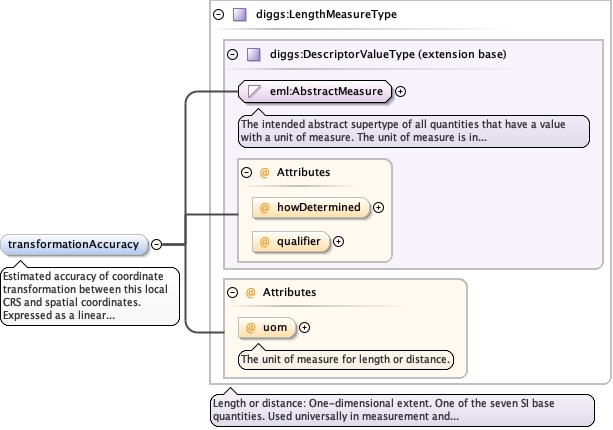The width and height of the screenshot is (613, 430).
Task: Collapse the transformationAccuracy node
Action: tap(157, 244)
